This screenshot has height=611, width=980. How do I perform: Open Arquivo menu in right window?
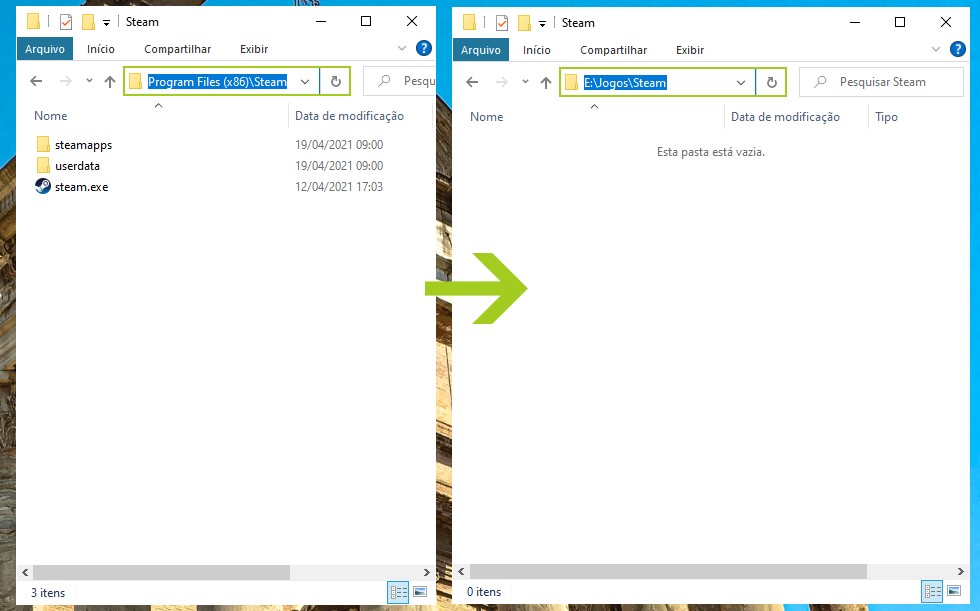[481, 49]
